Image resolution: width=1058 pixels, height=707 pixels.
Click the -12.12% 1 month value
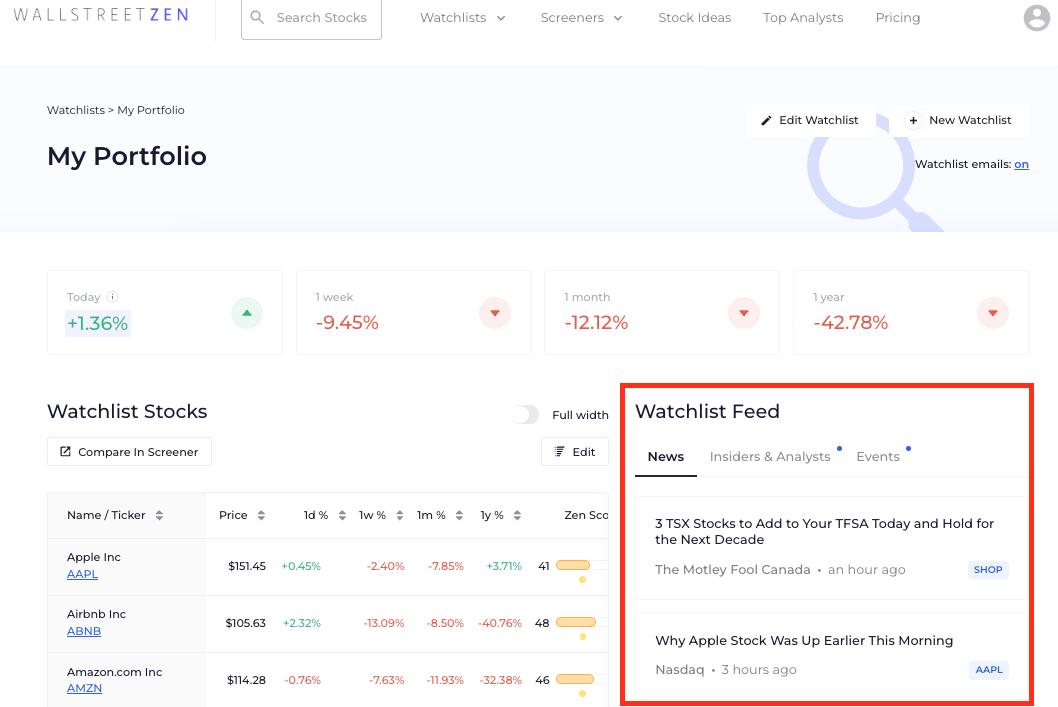pos(596,323)
